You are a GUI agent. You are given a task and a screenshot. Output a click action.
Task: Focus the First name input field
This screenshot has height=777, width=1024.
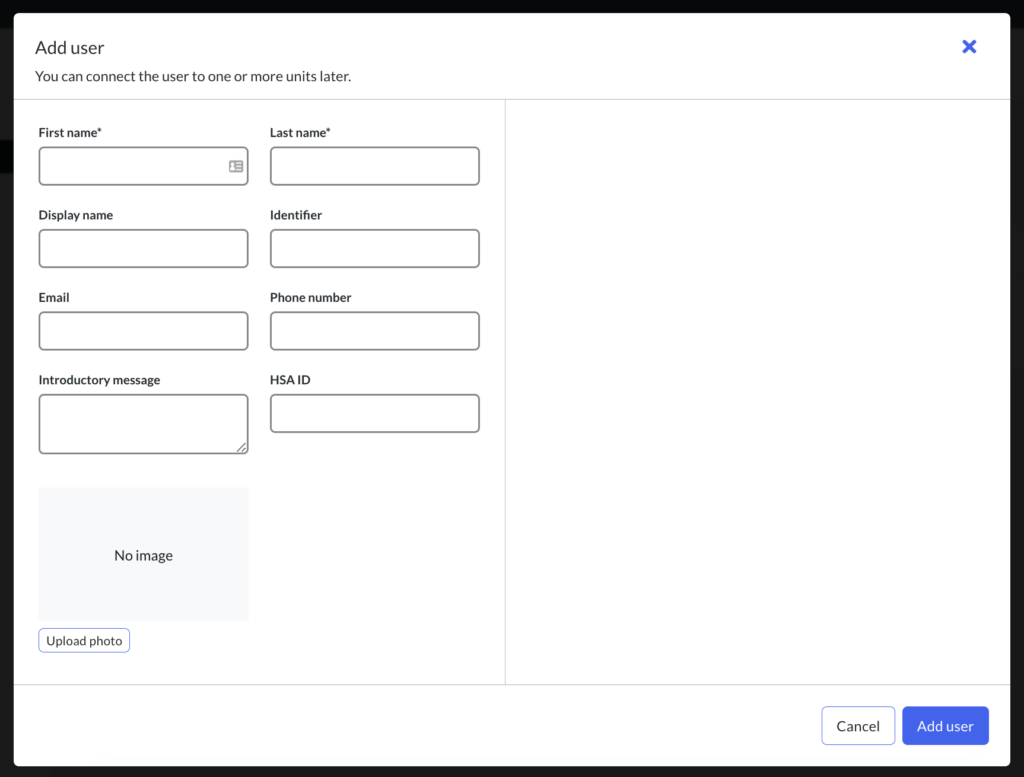143,166
